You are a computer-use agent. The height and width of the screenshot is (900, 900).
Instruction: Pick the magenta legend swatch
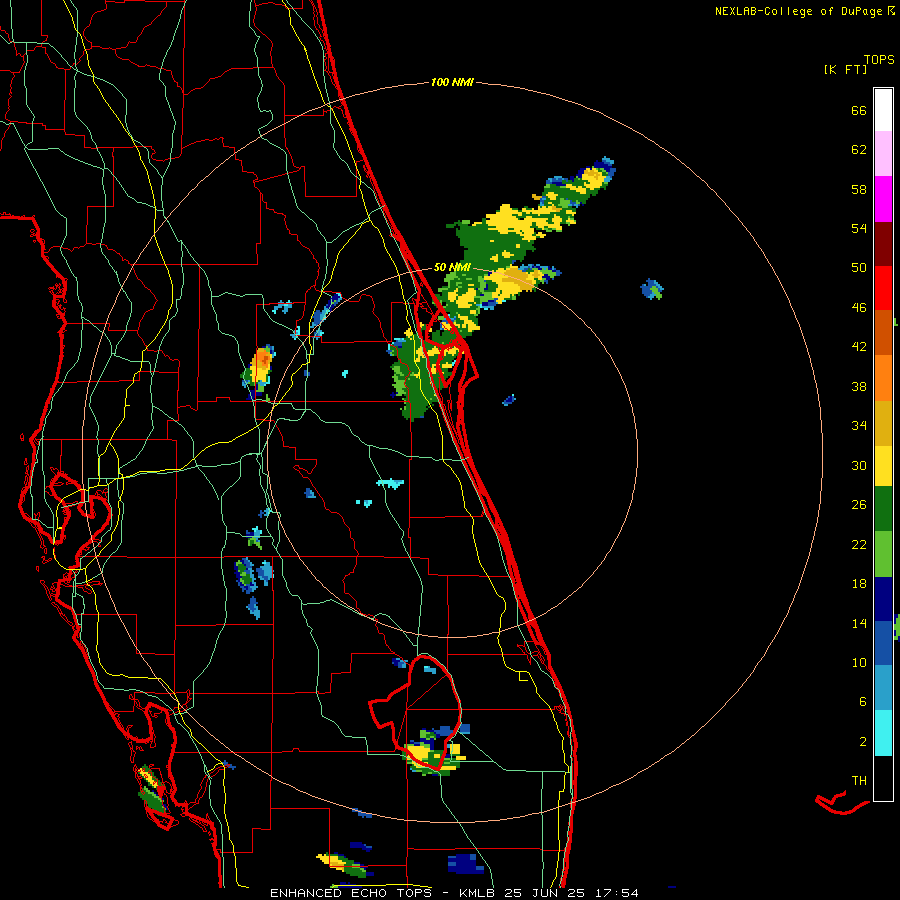click(x=883, y=199)
